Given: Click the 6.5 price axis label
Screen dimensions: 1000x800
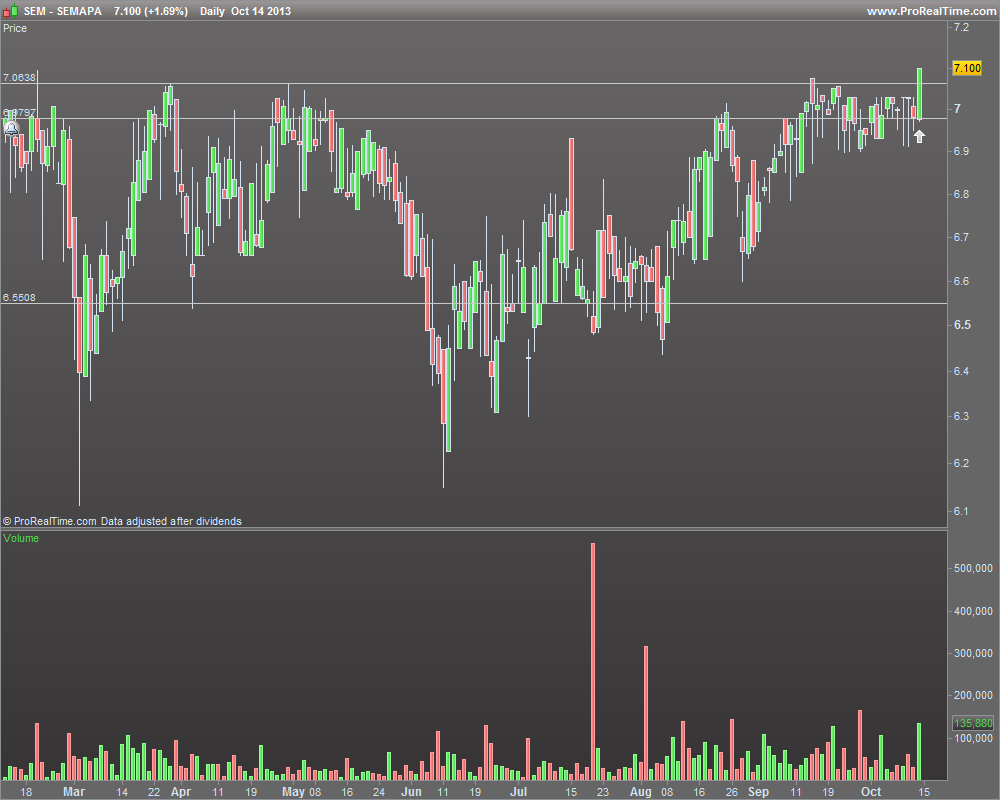Looking at the screenshot, I should coord(962,325).
